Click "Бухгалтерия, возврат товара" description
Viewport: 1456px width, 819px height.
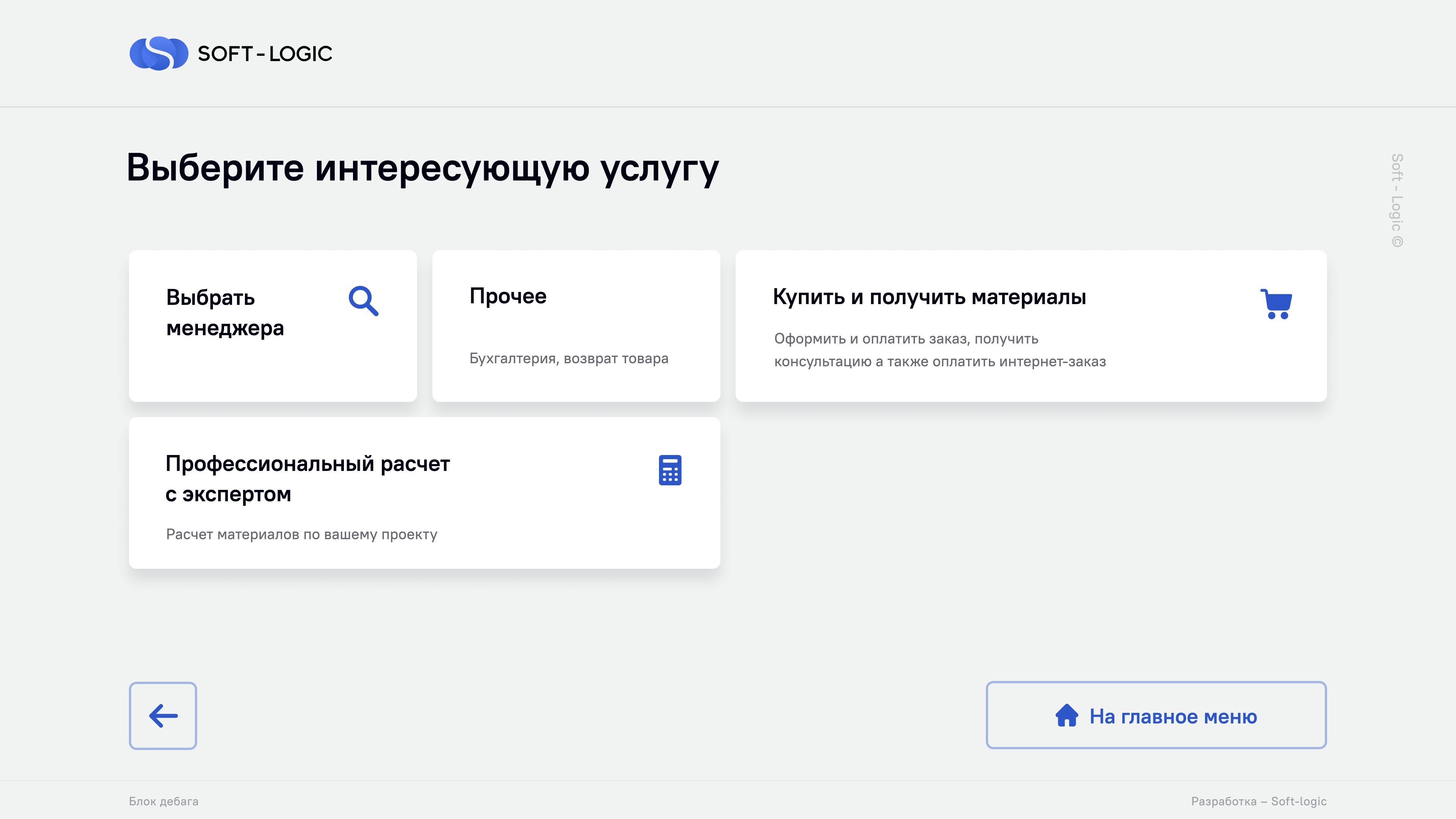[569, 358]
